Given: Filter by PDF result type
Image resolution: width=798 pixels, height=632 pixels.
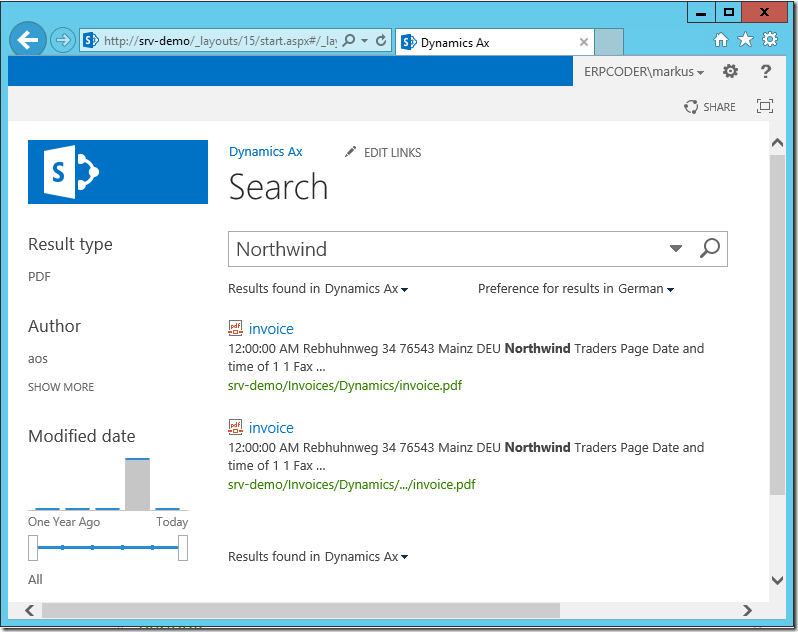Looking at the screenshot, I should [x=39, y=277].
